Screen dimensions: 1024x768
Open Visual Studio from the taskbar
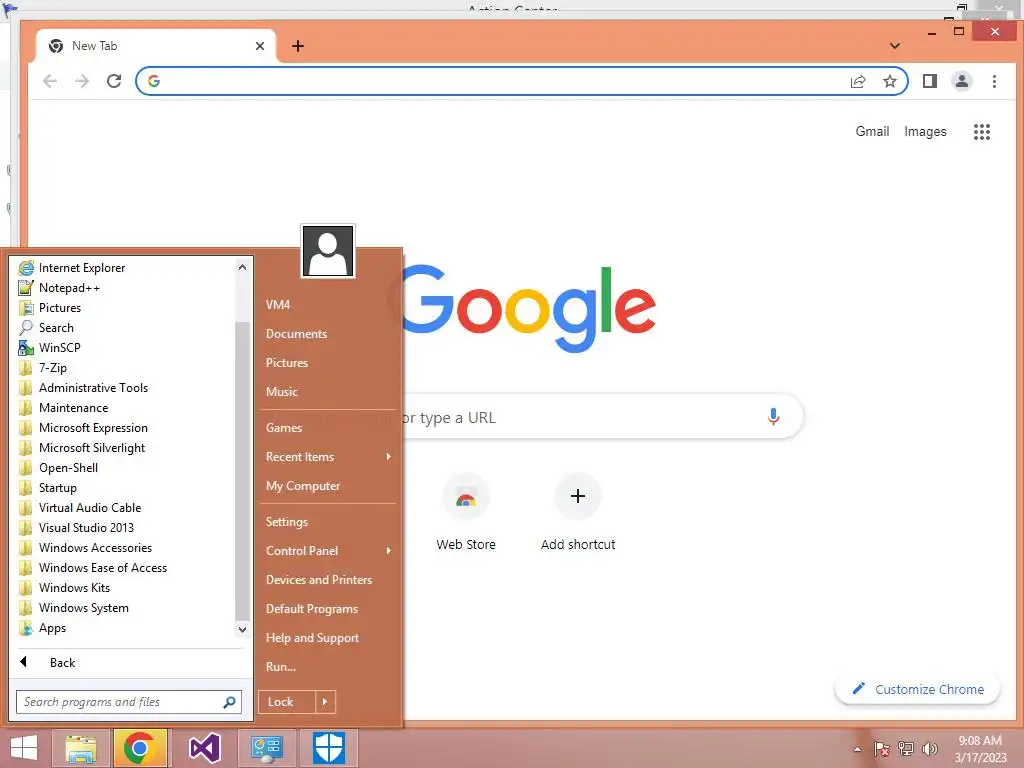pos(204,748)
